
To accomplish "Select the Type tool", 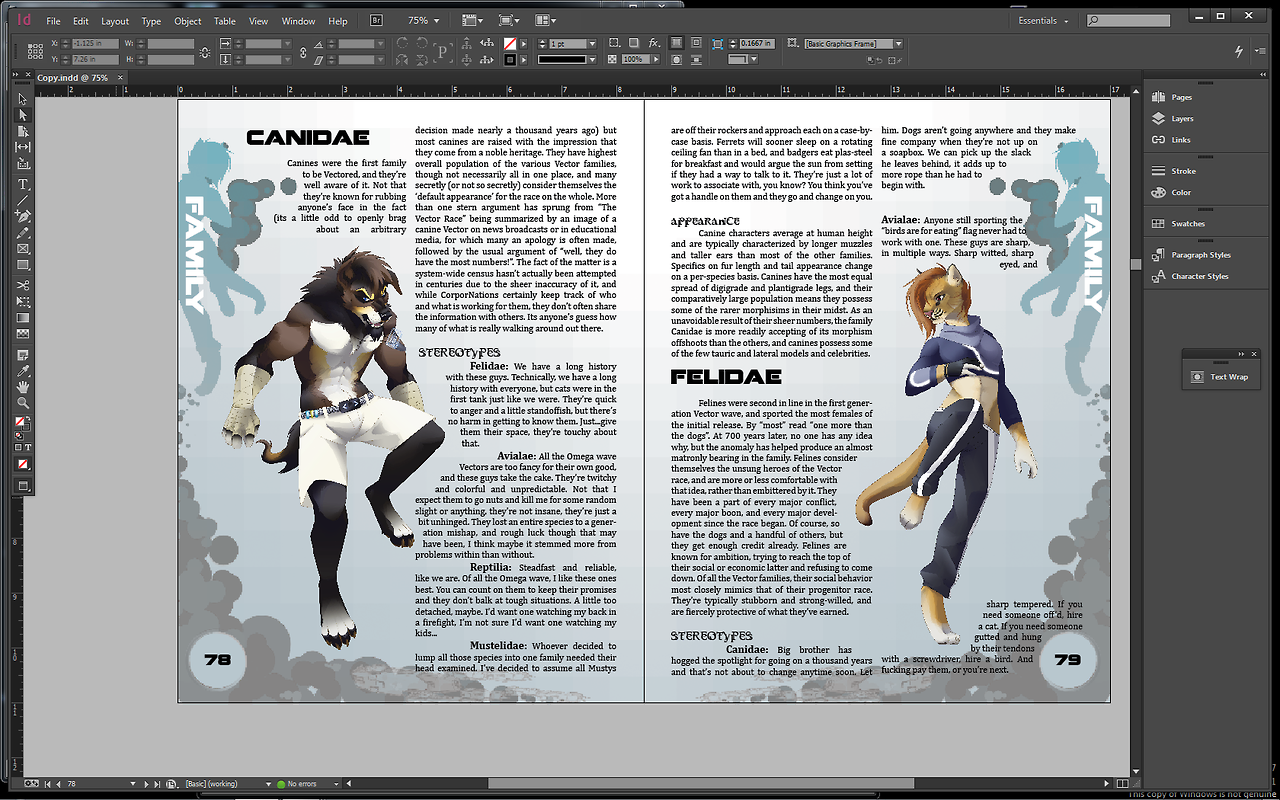I will [23, 185].
